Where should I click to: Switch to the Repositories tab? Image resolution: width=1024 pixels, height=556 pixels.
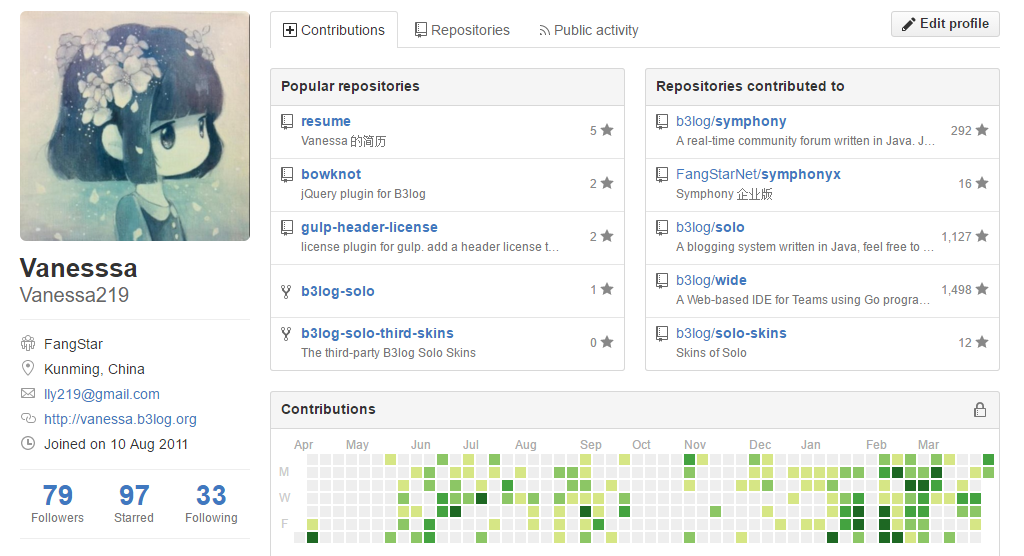pos(462,30)
